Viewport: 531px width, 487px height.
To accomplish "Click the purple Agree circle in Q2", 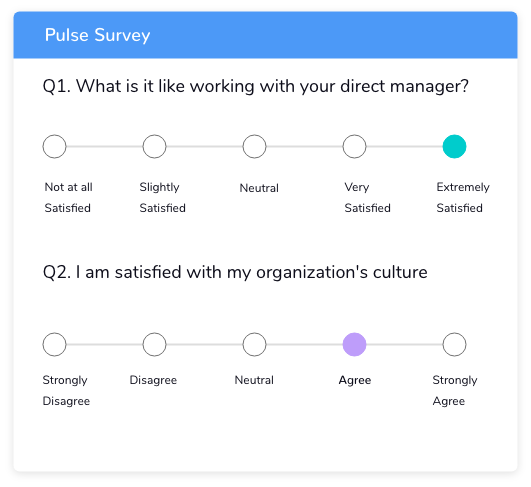I will pos(354,344).
